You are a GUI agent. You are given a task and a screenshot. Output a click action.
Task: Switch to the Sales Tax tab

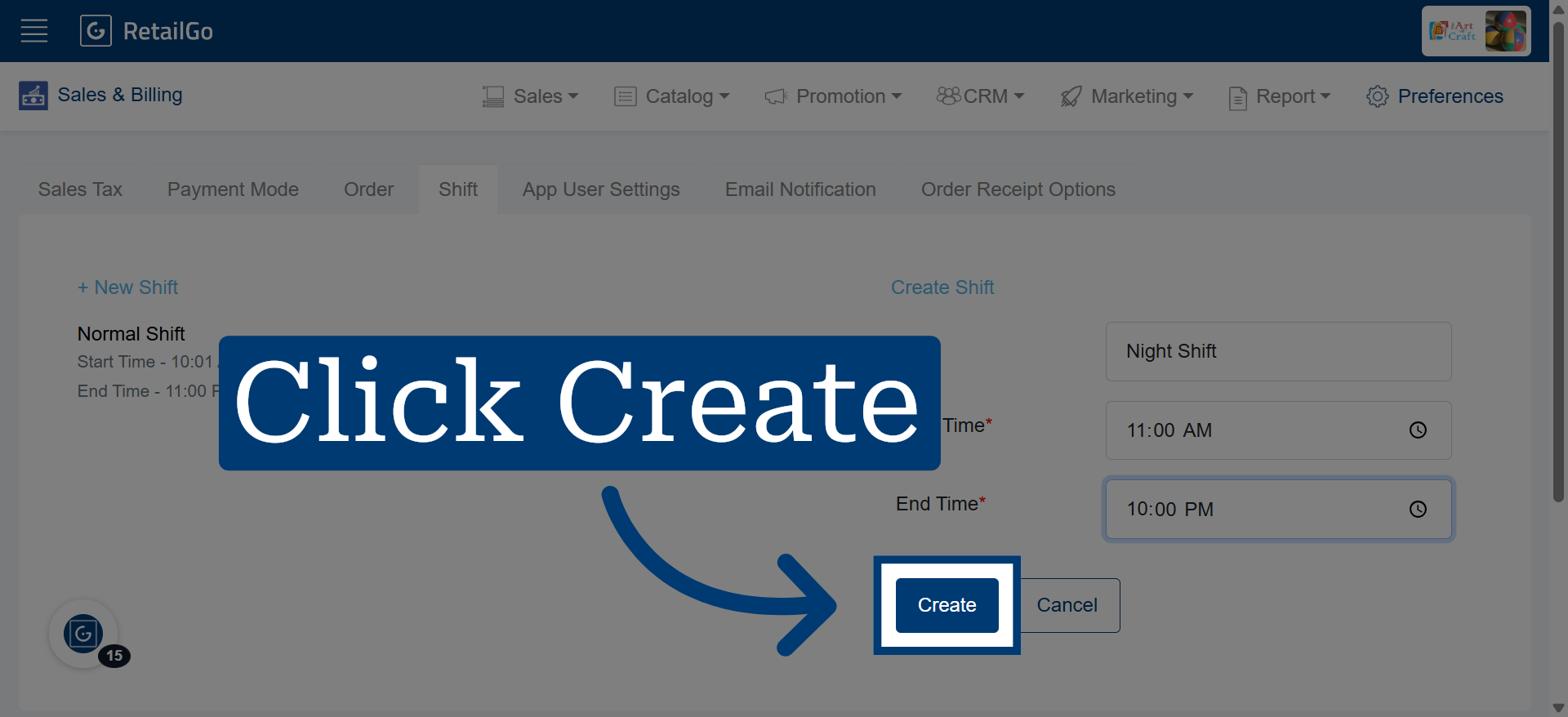pos(80,189)
